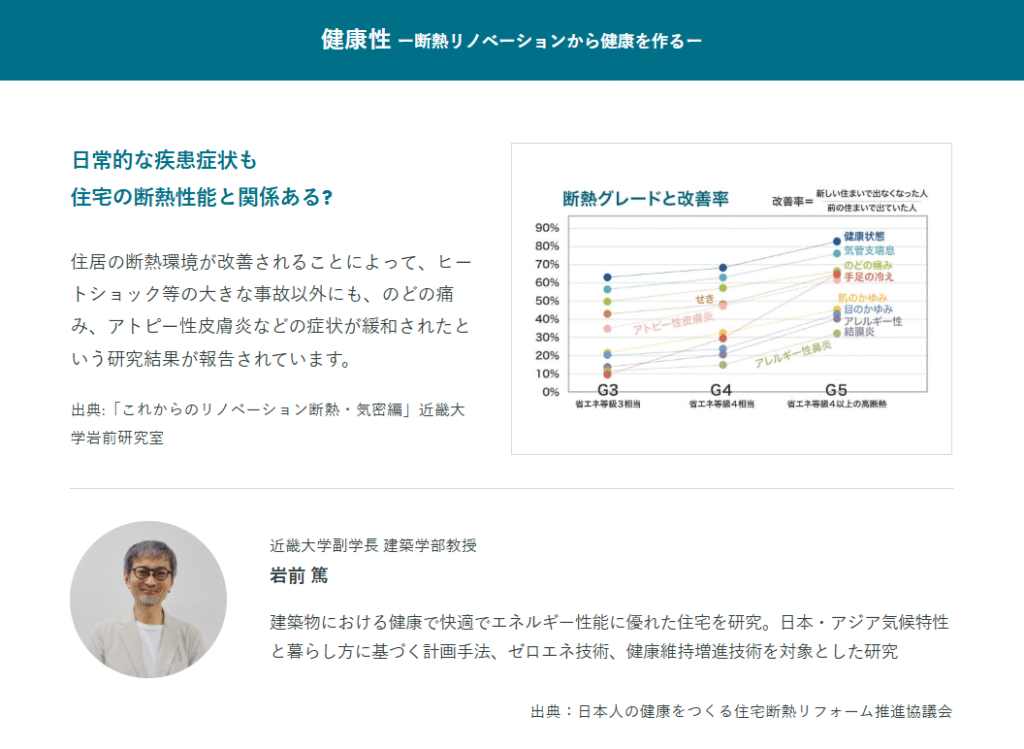Click the profile photo of 岩前 篤
Screen dimensions: 1024x749
click(x=148, y=599)
